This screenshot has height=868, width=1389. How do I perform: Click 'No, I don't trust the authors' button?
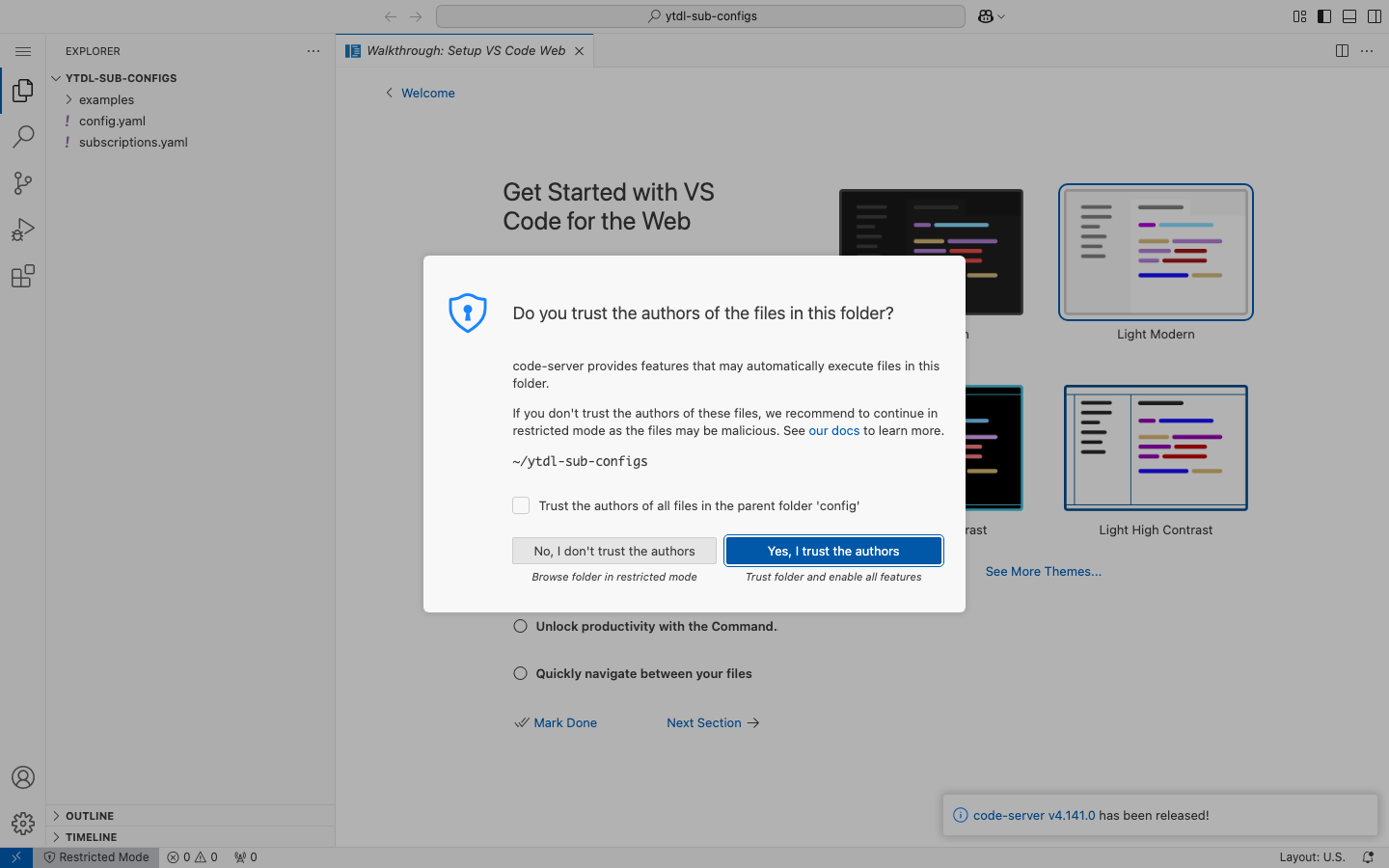click(x=614, y=551)
